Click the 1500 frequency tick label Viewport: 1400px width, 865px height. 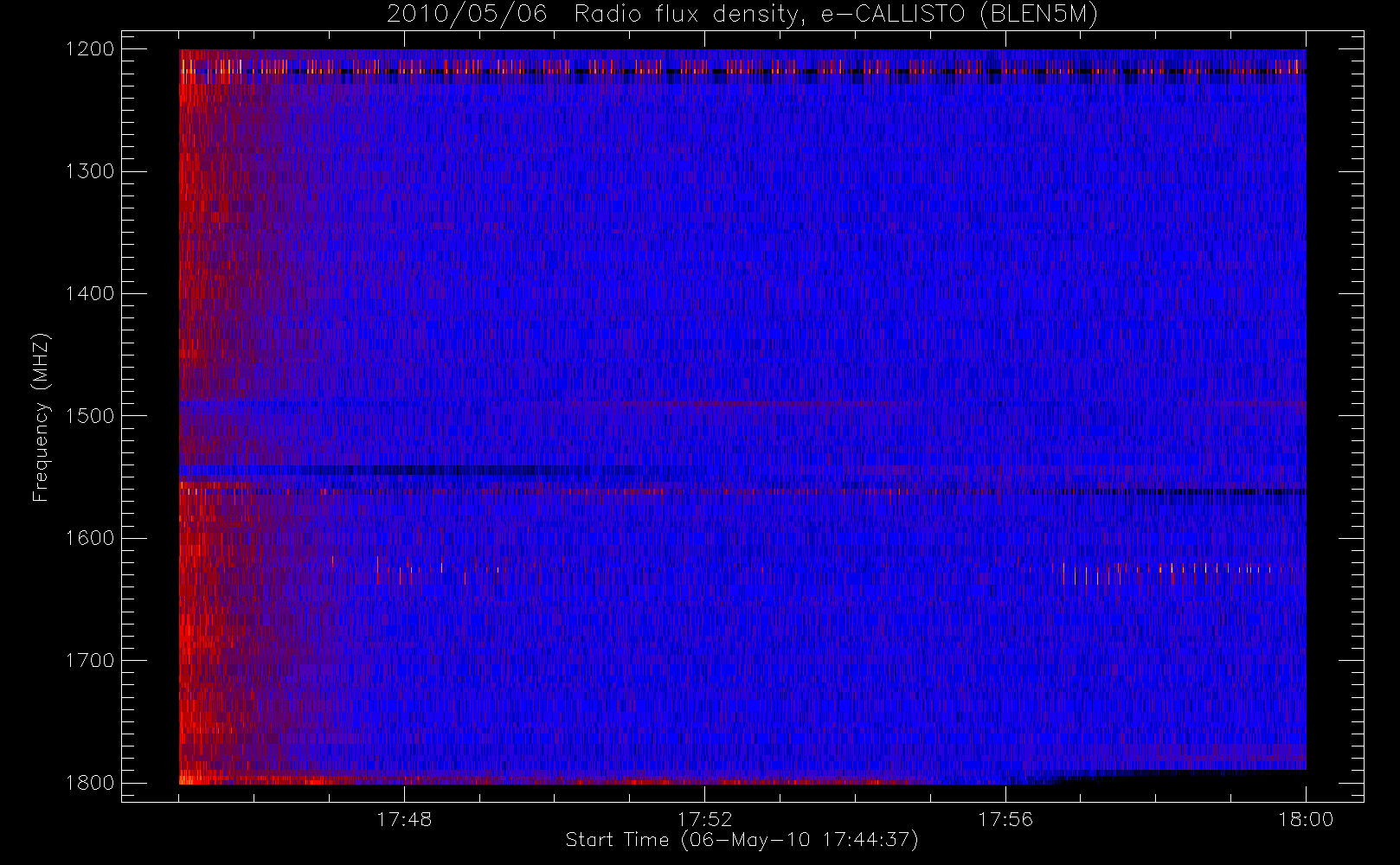pos(90,416)
